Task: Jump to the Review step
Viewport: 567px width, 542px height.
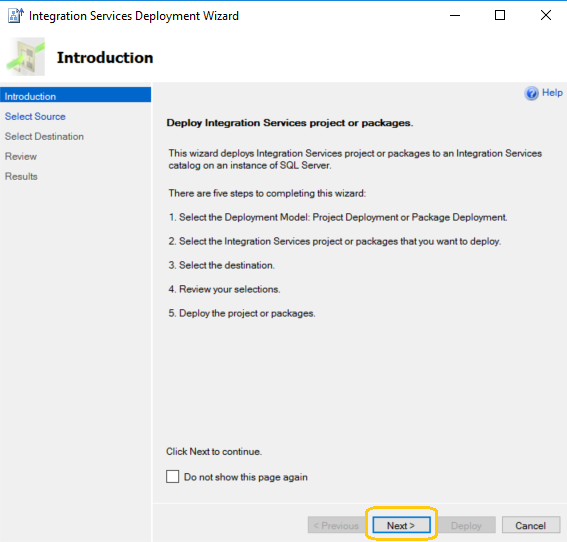Action: pos(21,157)
